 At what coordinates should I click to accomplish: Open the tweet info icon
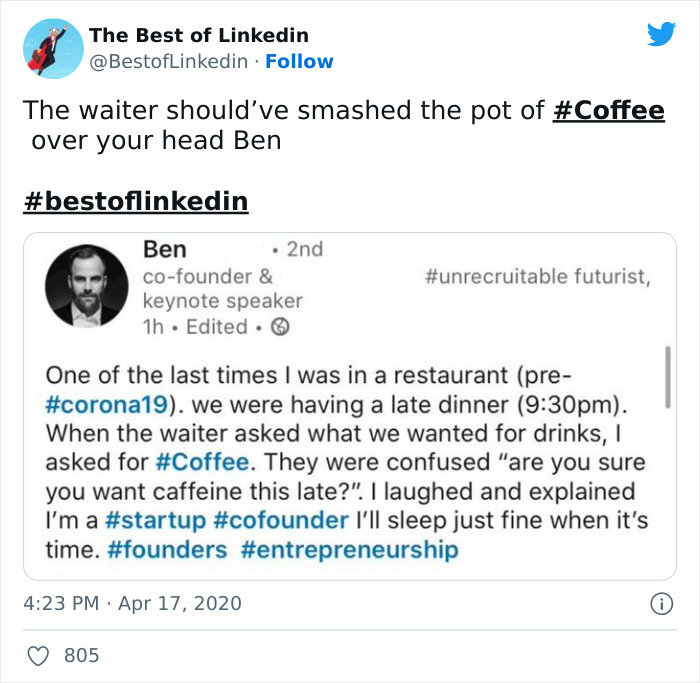pos(660,604)
